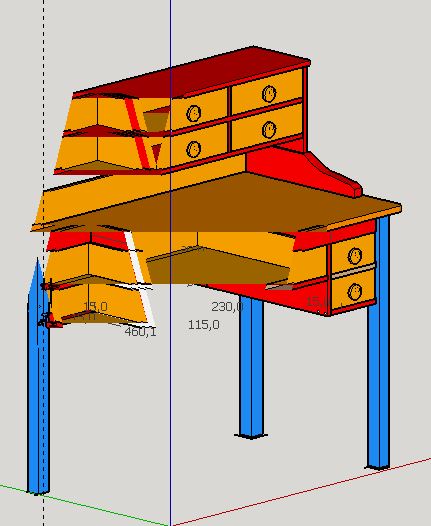Click the 115,0 dimension label
Image resolution: width=431 pixels, height=526 pixels.
click(204, 325)
